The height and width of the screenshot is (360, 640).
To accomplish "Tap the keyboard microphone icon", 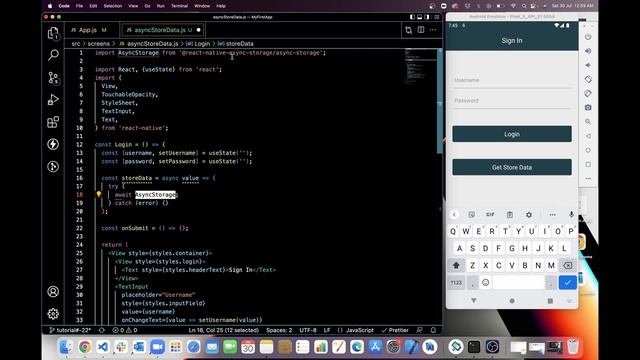I will 571,215.
